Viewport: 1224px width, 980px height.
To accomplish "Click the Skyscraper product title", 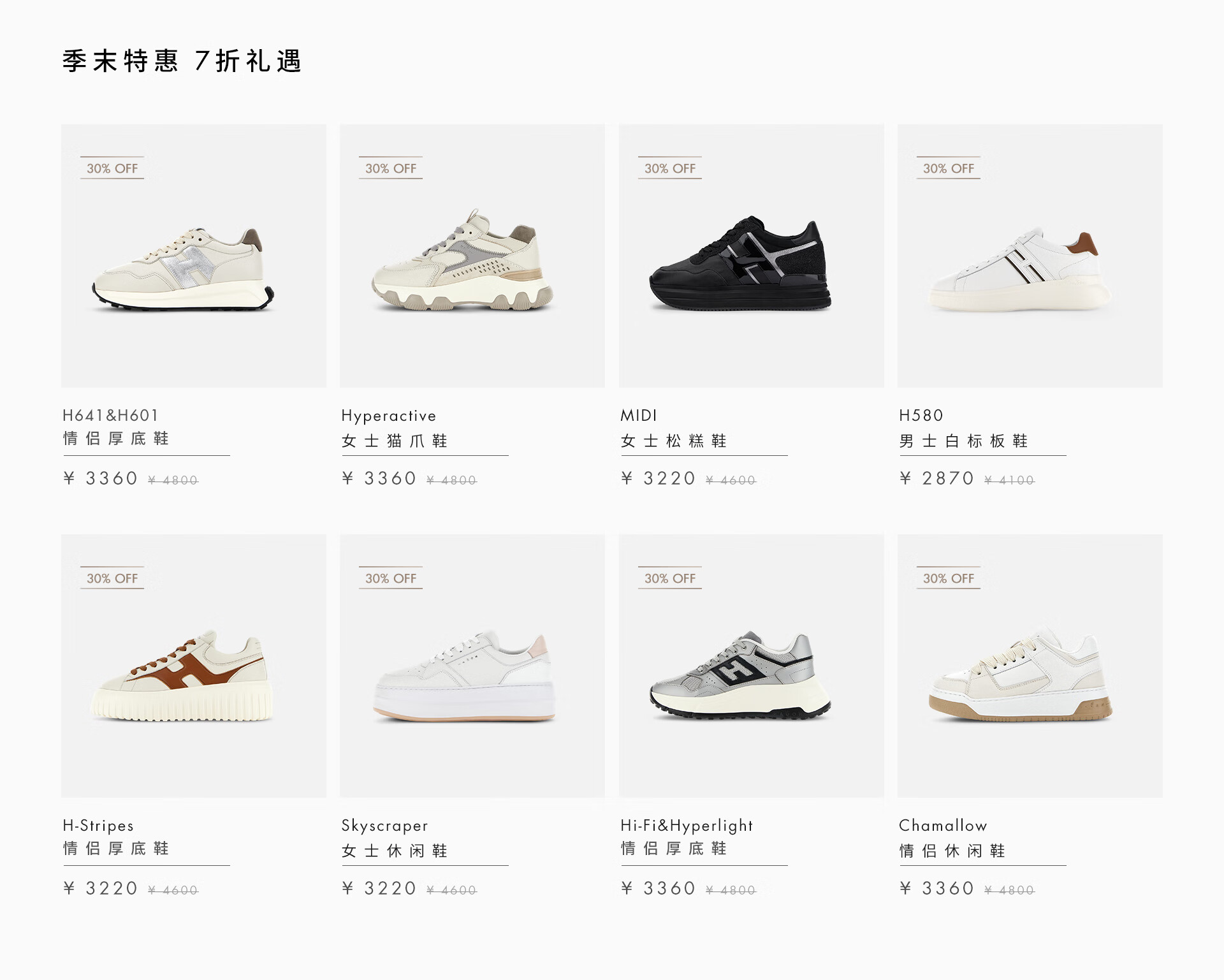I will (384, 826).
